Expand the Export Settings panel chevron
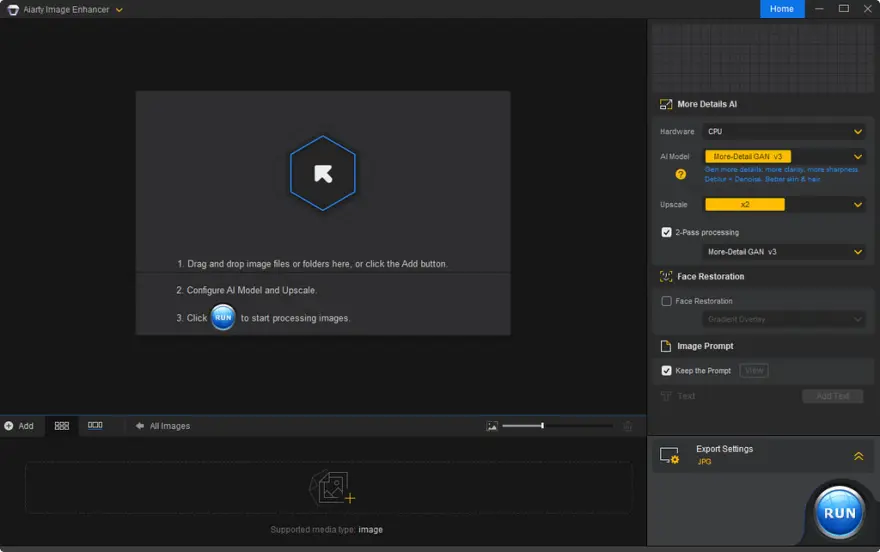This screenshot has width=880, height=552. click(x=858, y=456)
